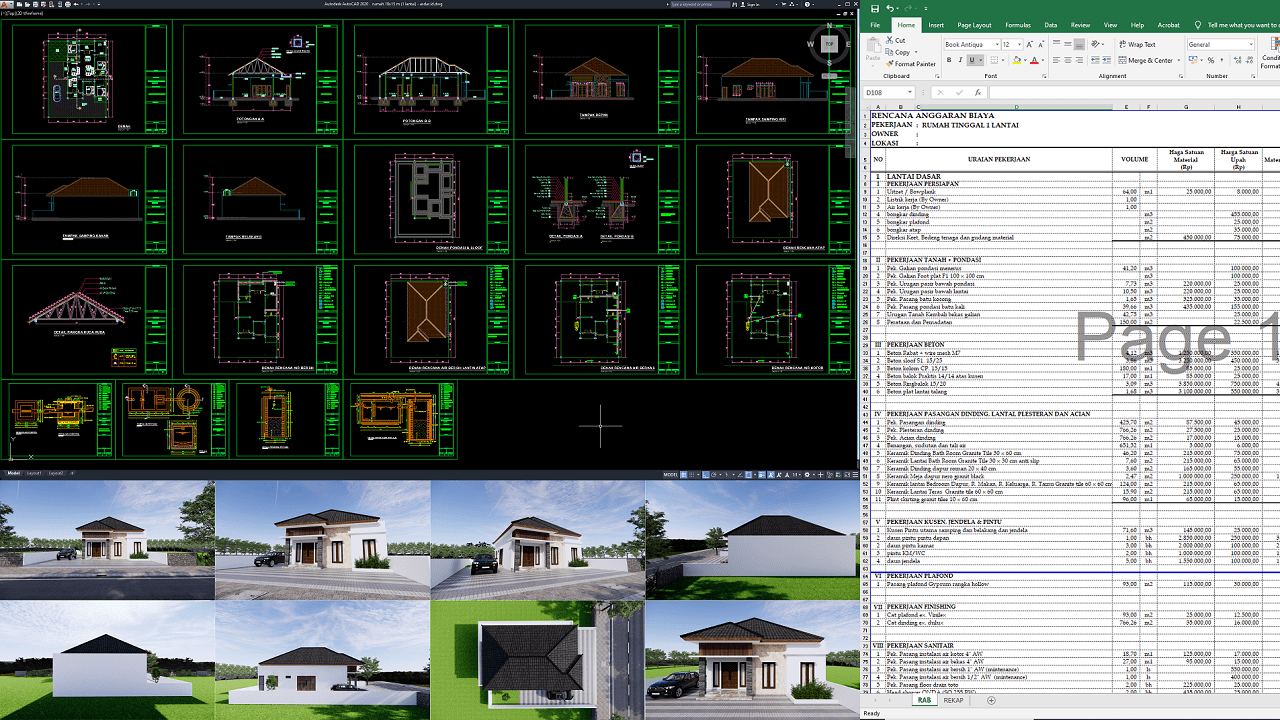
Task: Click the Cut scissors icon in Excel
Action: click(889, 40)
